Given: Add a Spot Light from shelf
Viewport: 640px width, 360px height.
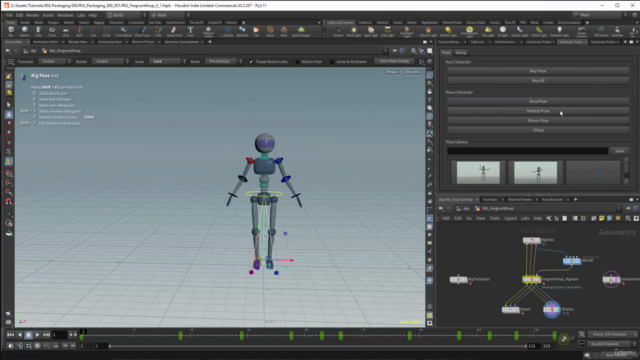Looking at the screenshot, I should coord(371,32).
